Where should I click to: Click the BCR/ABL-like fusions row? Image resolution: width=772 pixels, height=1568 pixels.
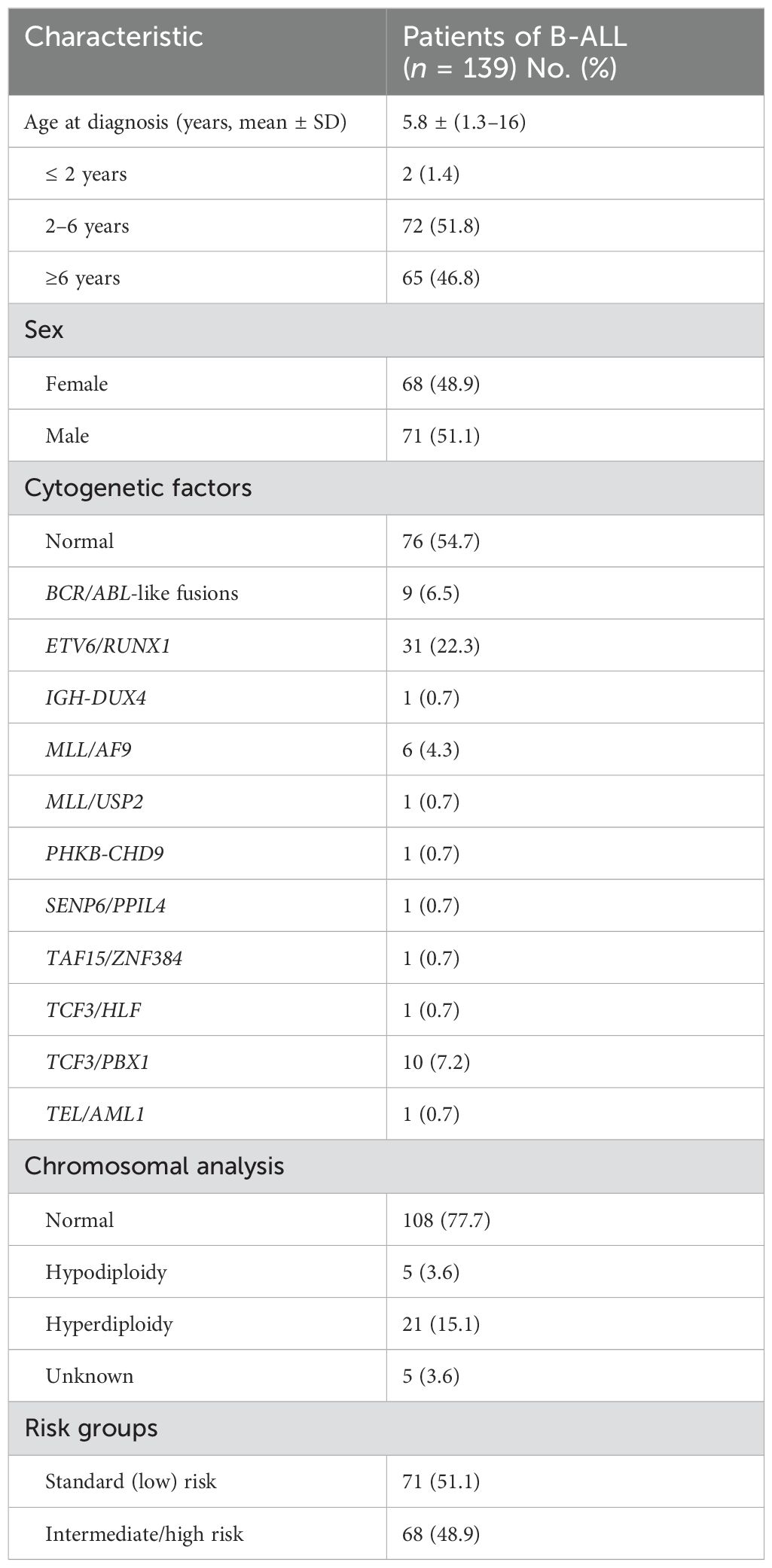click(x=386, y=593)
